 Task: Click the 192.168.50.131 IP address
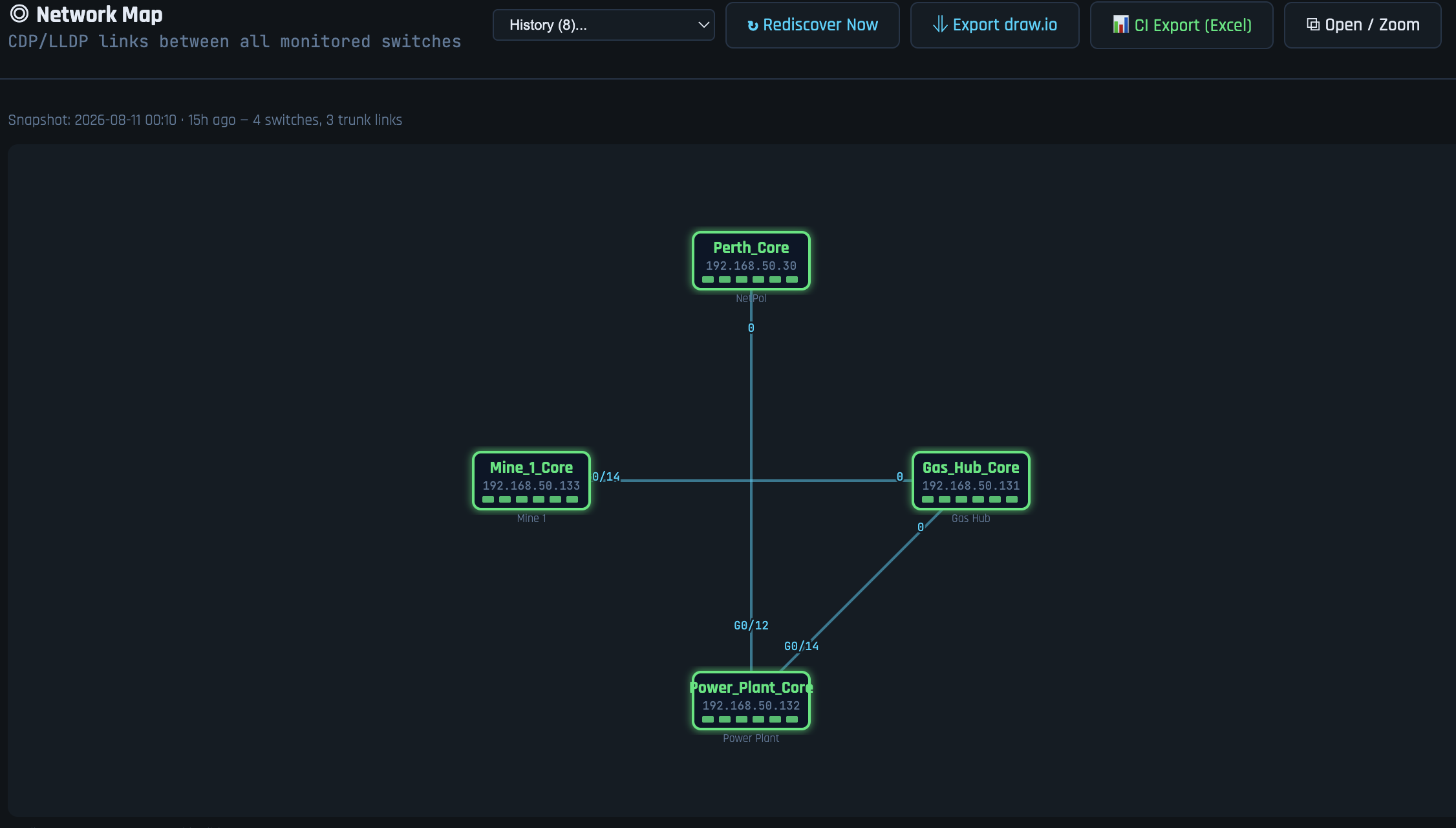(970, 486)
